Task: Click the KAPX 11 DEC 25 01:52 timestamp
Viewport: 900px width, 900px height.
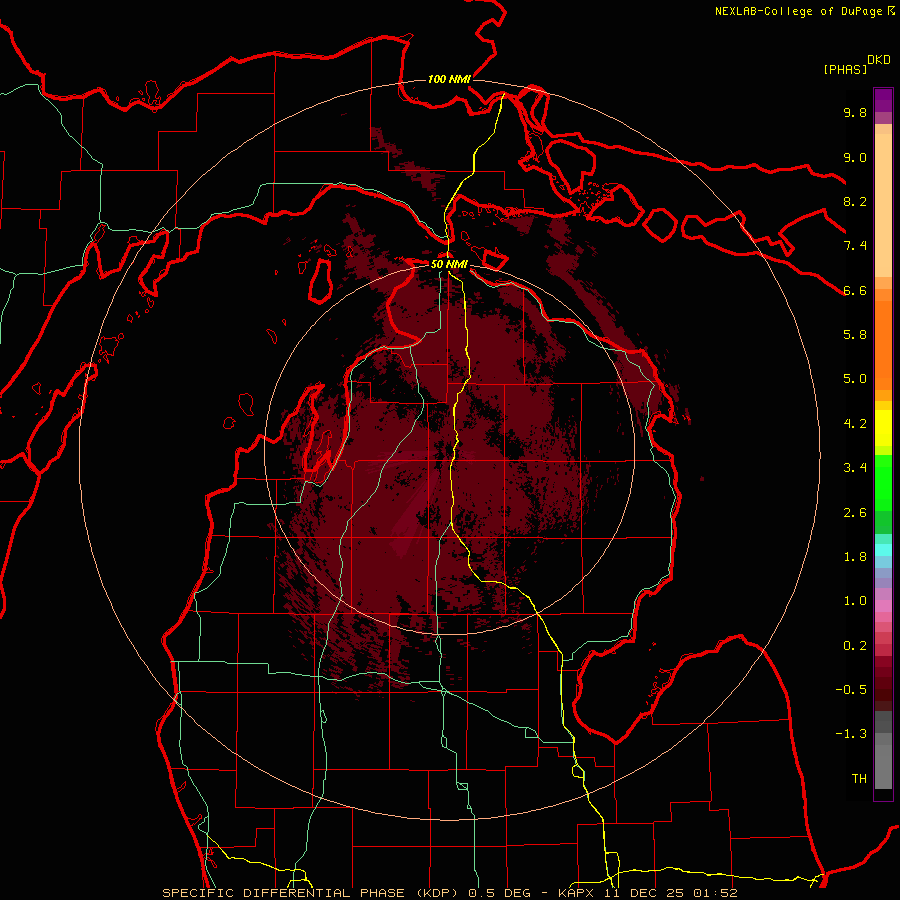Action: [x=648, y=893]
